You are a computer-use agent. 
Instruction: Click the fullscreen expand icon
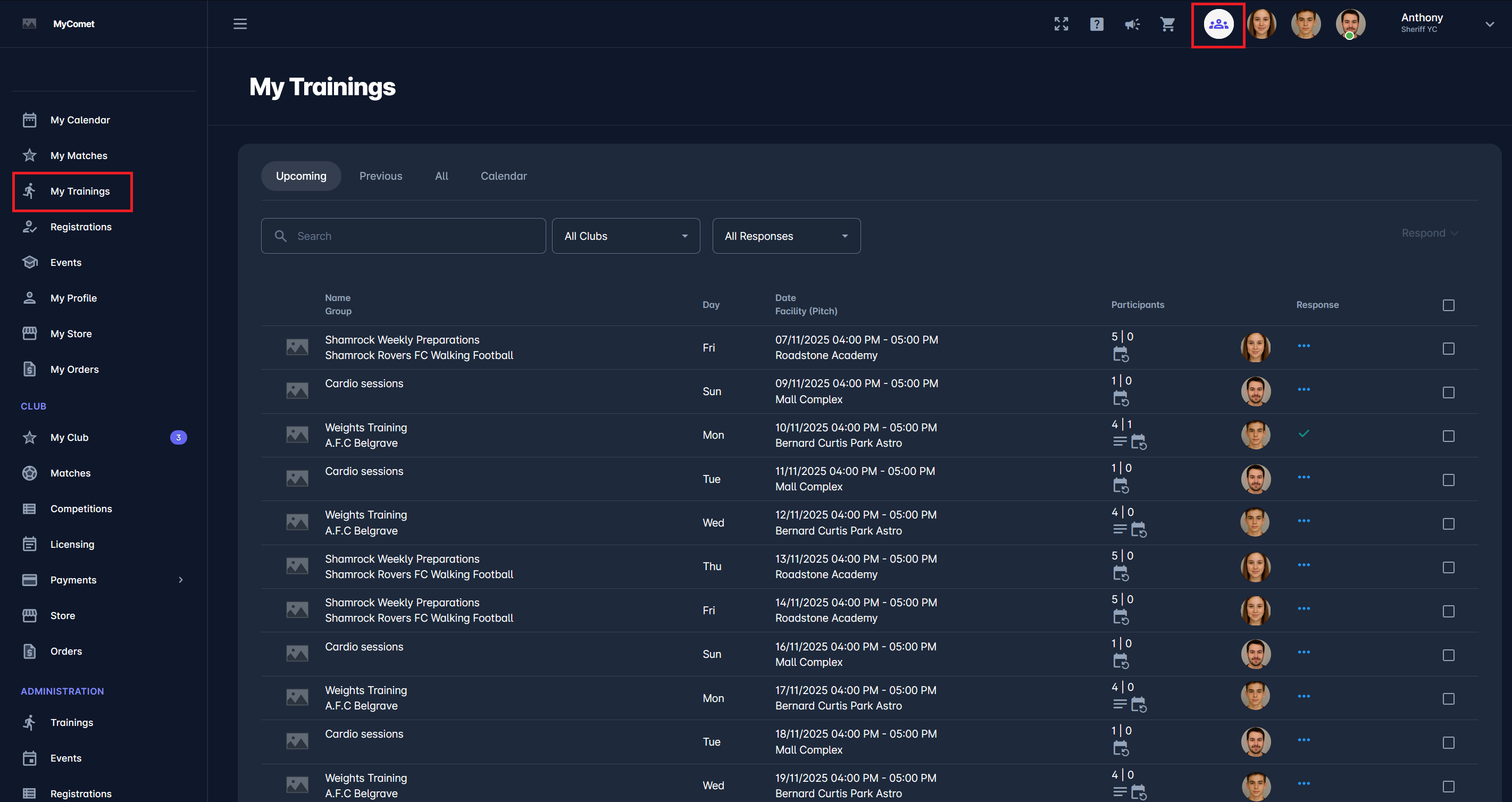(x=1060, y=24)
